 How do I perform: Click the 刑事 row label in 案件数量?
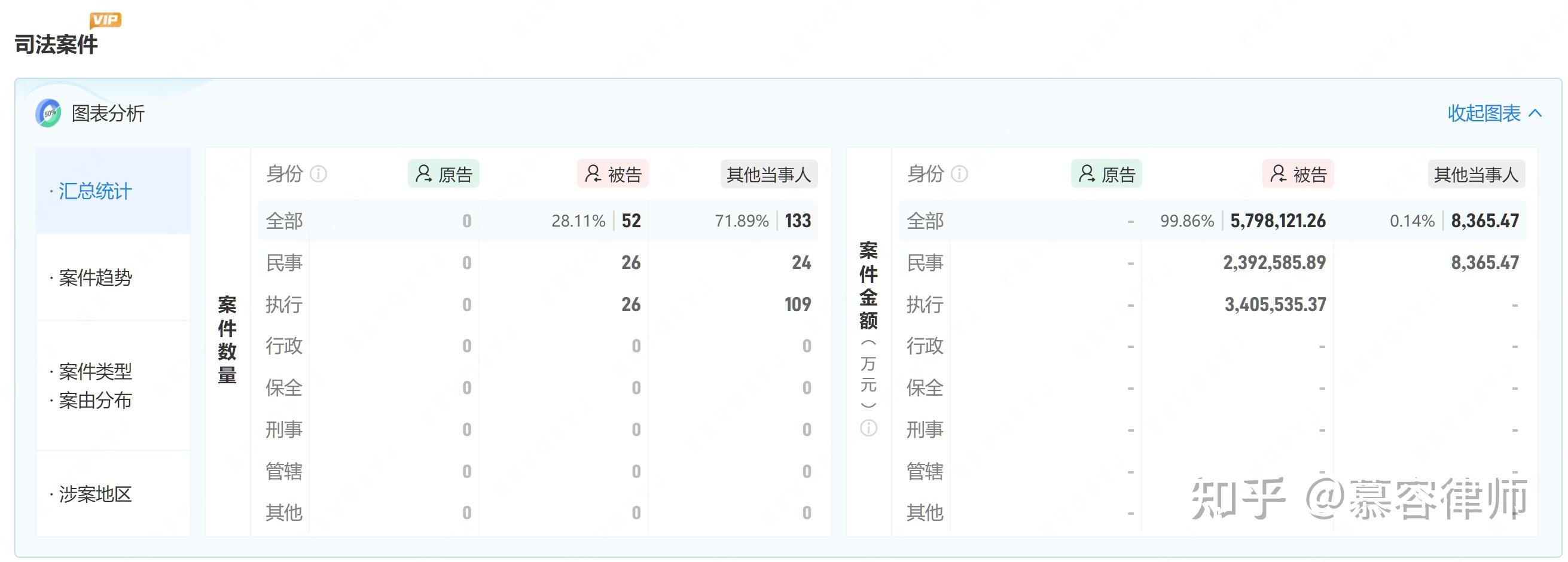pos(284,430)
